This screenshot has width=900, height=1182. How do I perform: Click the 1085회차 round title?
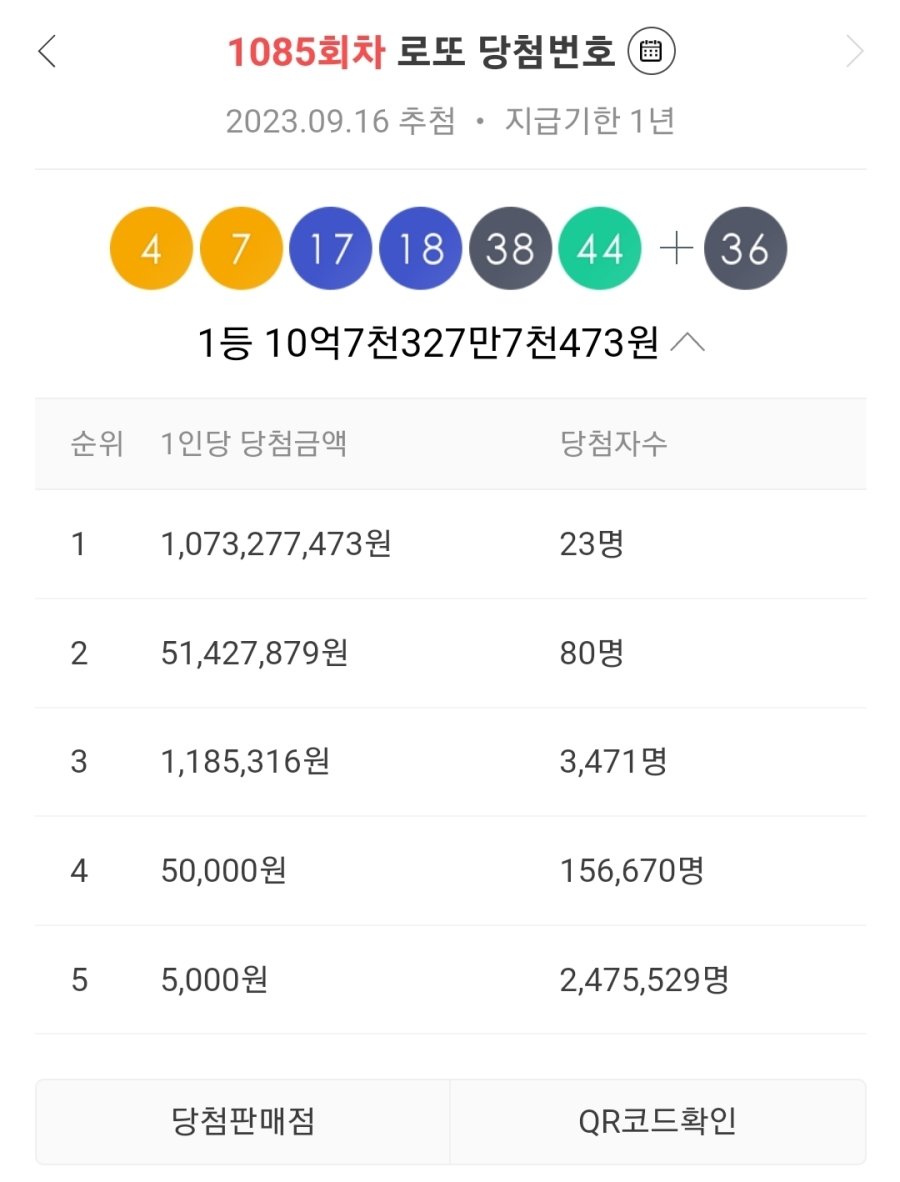coord(305,52)
